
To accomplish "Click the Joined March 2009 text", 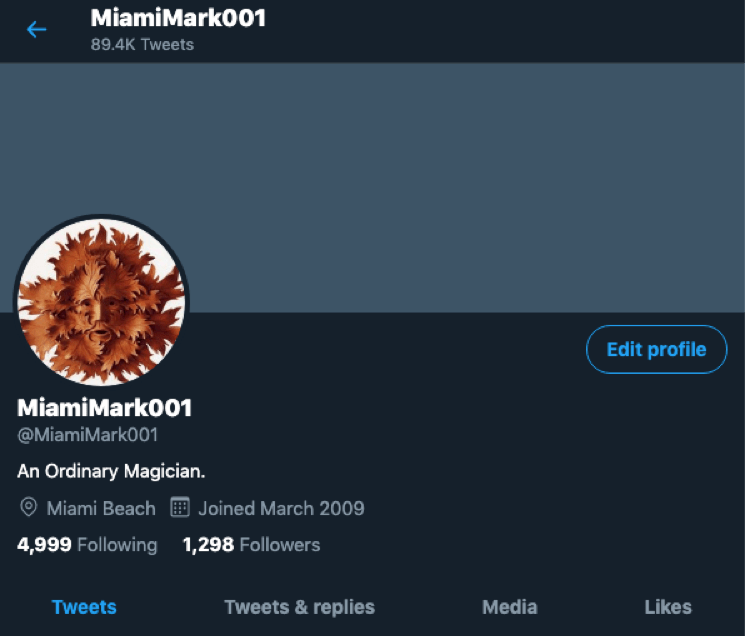I will pos(281,508).
